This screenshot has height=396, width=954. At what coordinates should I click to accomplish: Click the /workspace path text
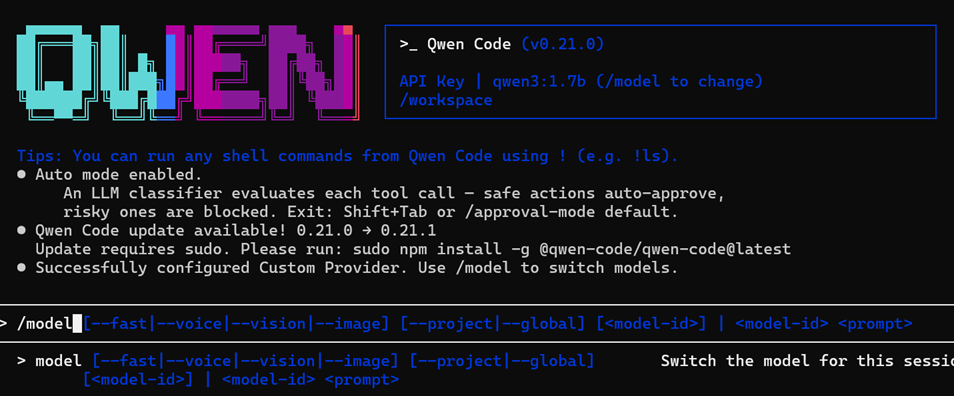coord(445,100)
